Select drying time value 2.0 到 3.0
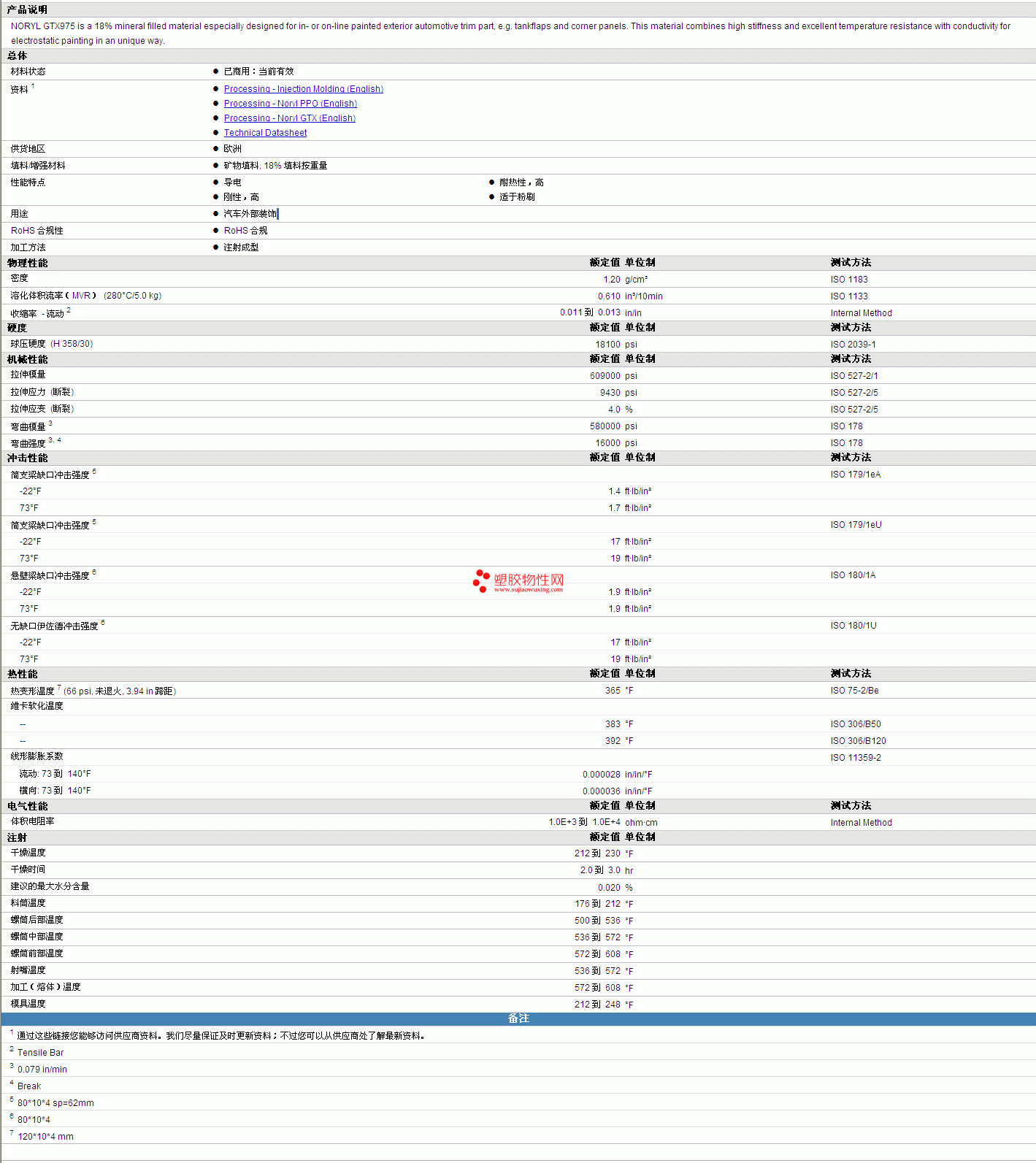The height and width of the screenshot is (1163, 1036). point(600,870)
